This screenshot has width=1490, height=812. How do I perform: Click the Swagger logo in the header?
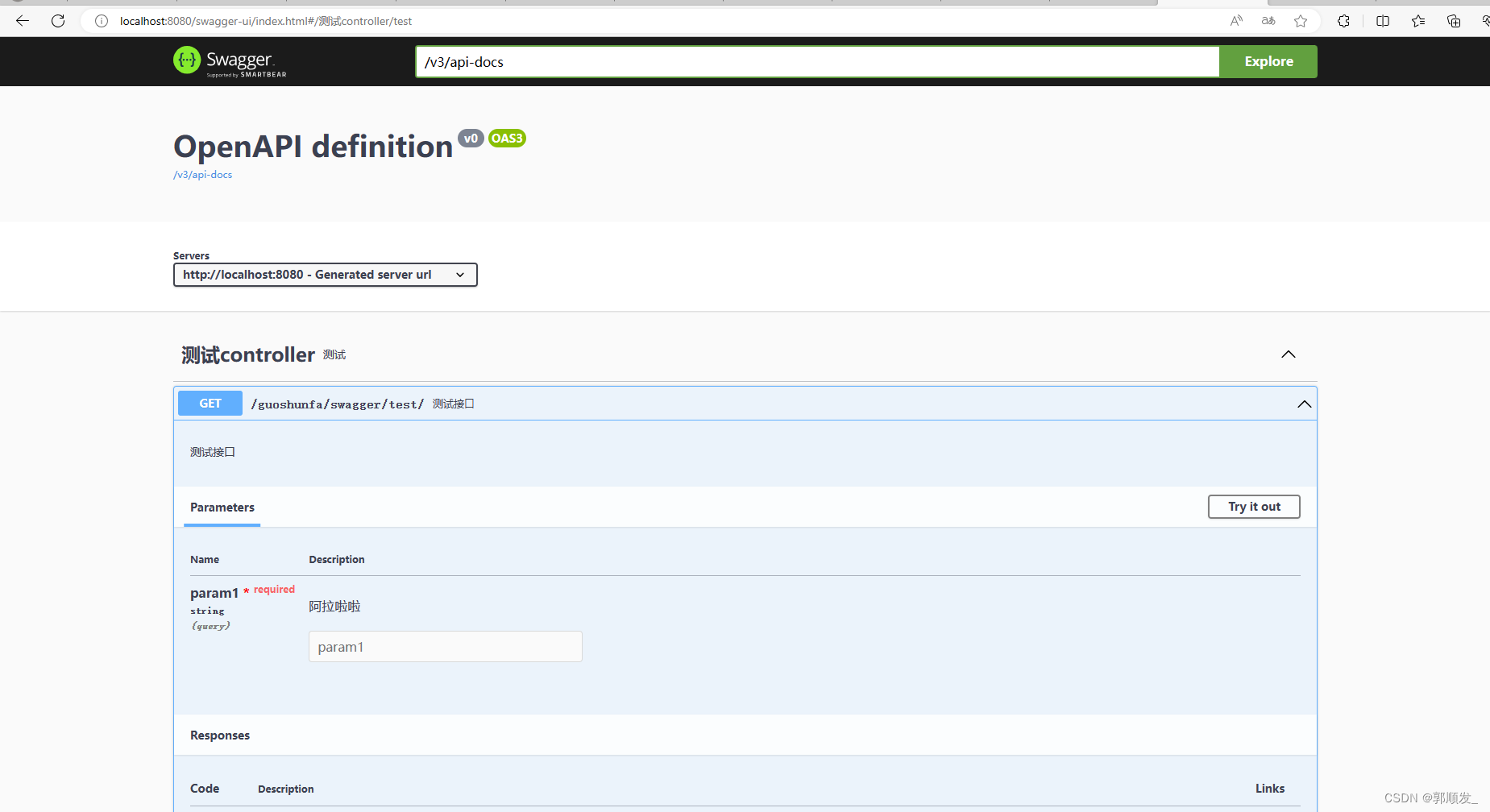tap(229, 61)
